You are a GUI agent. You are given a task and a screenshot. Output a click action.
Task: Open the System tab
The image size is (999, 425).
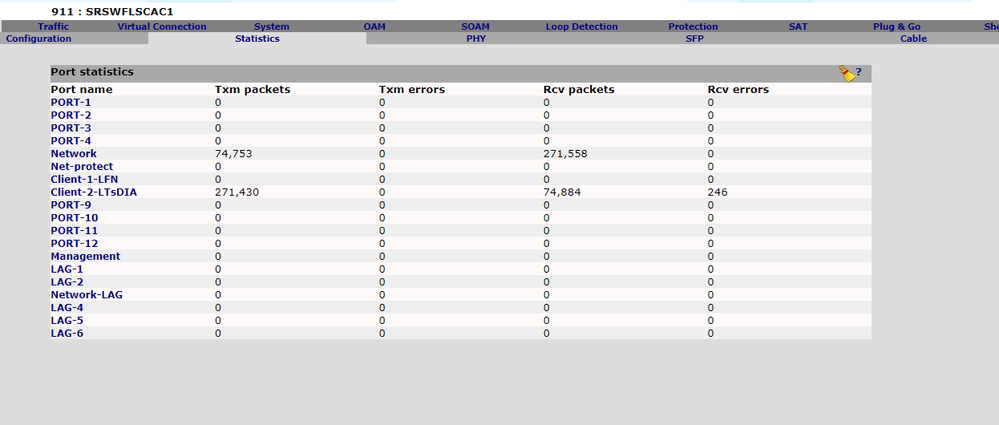point(271,27)
